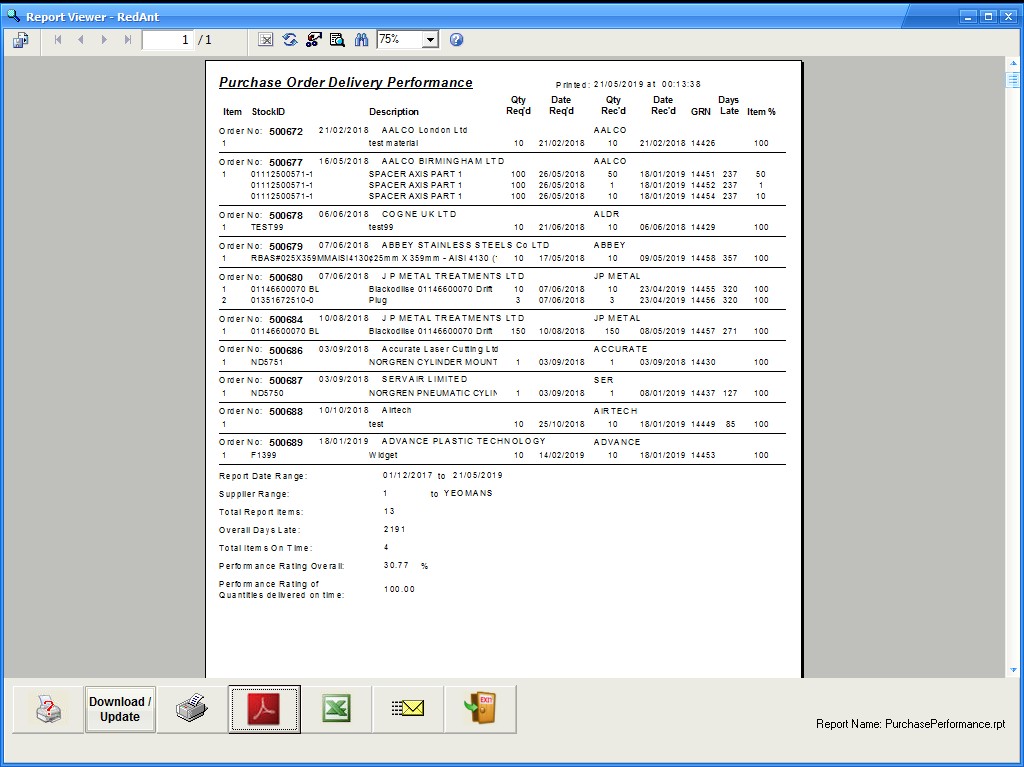This screenshot has height=767, width=1024.
Task: Open the search expert icon
Action: coord(337,40)
